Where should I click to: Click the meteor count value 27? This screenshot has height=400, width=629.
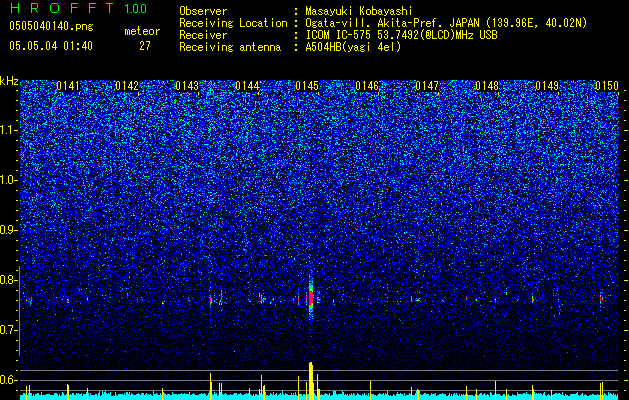click(145, 46)
